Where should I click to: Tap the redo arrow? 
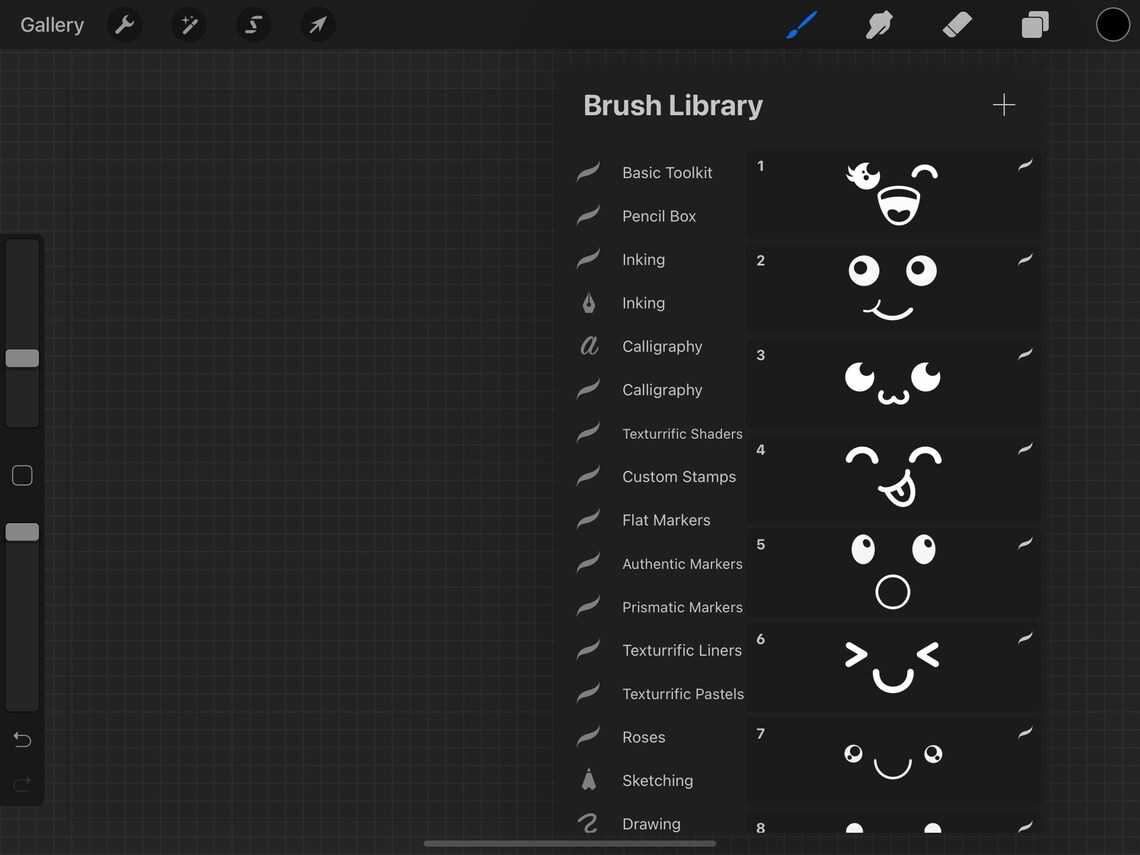(x=21, y=784)
